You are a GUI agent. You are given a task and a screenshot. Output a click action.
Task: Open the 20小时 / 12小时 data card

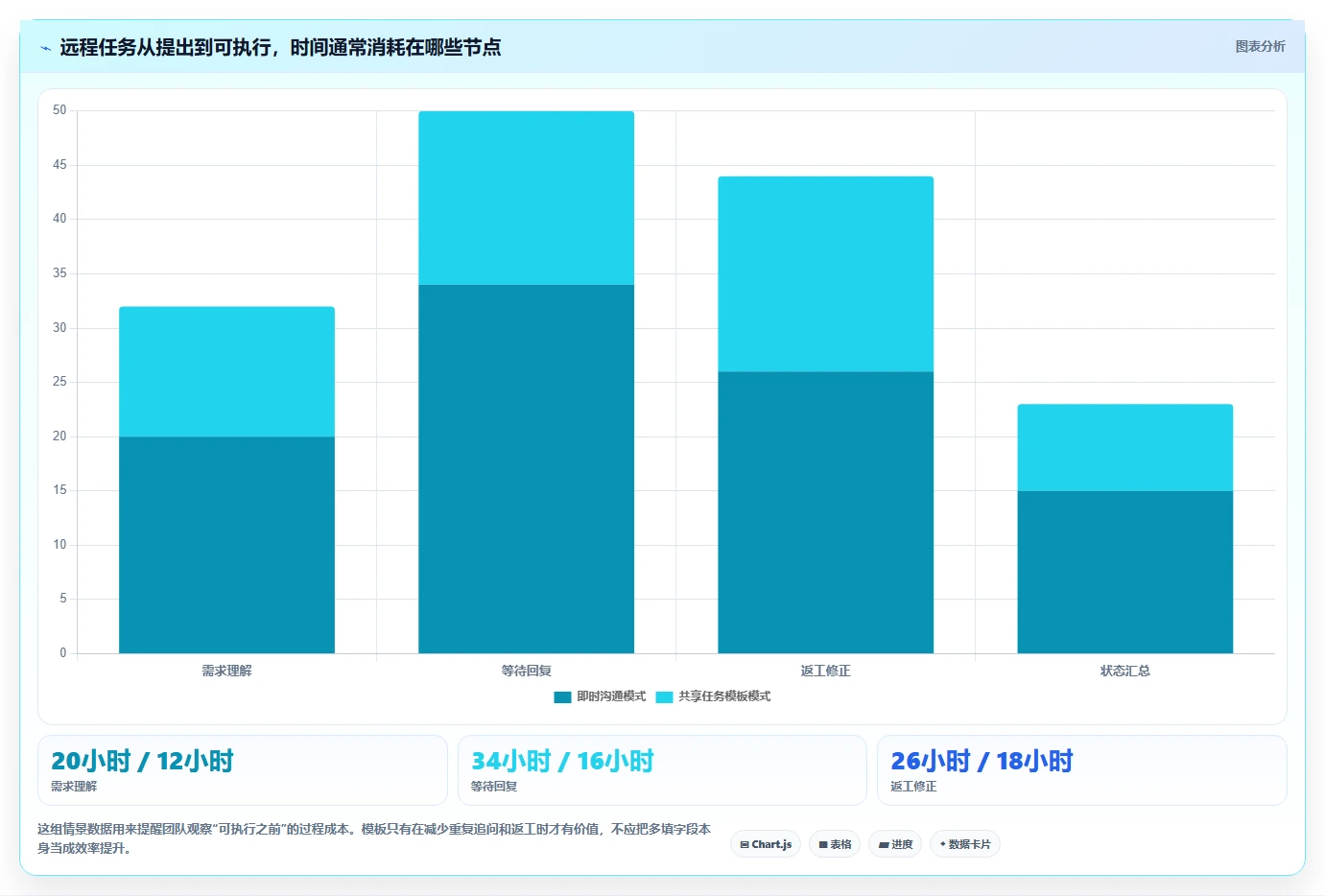(x=243, y=770)
